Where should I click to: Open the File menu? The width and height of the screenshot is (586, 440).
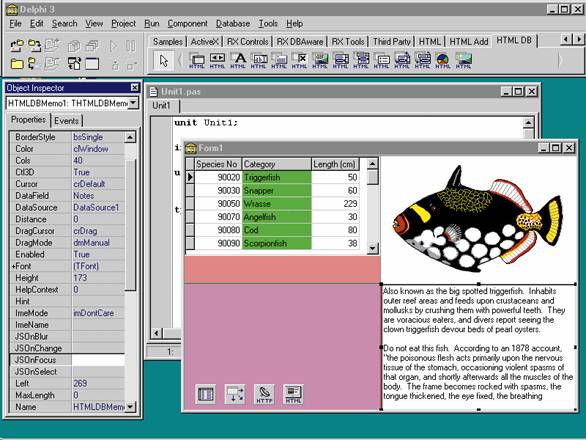(15, 24)
